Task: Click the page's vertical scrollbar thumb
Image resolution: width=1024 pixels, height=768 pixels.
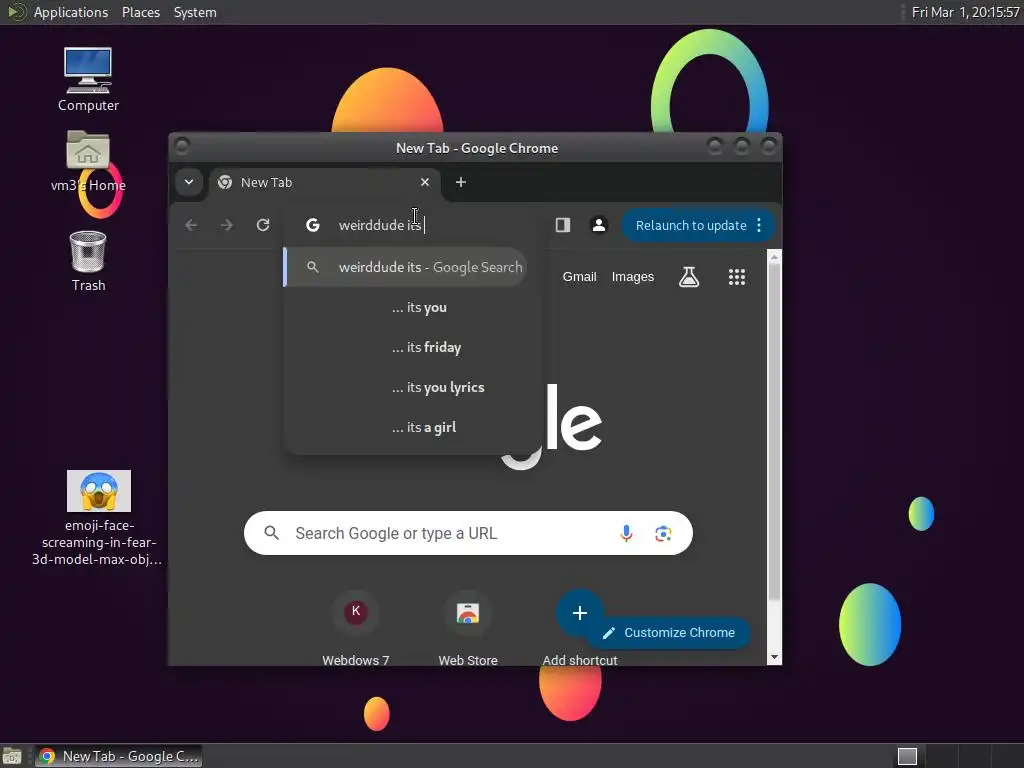Action: click(x=774, y=431)
